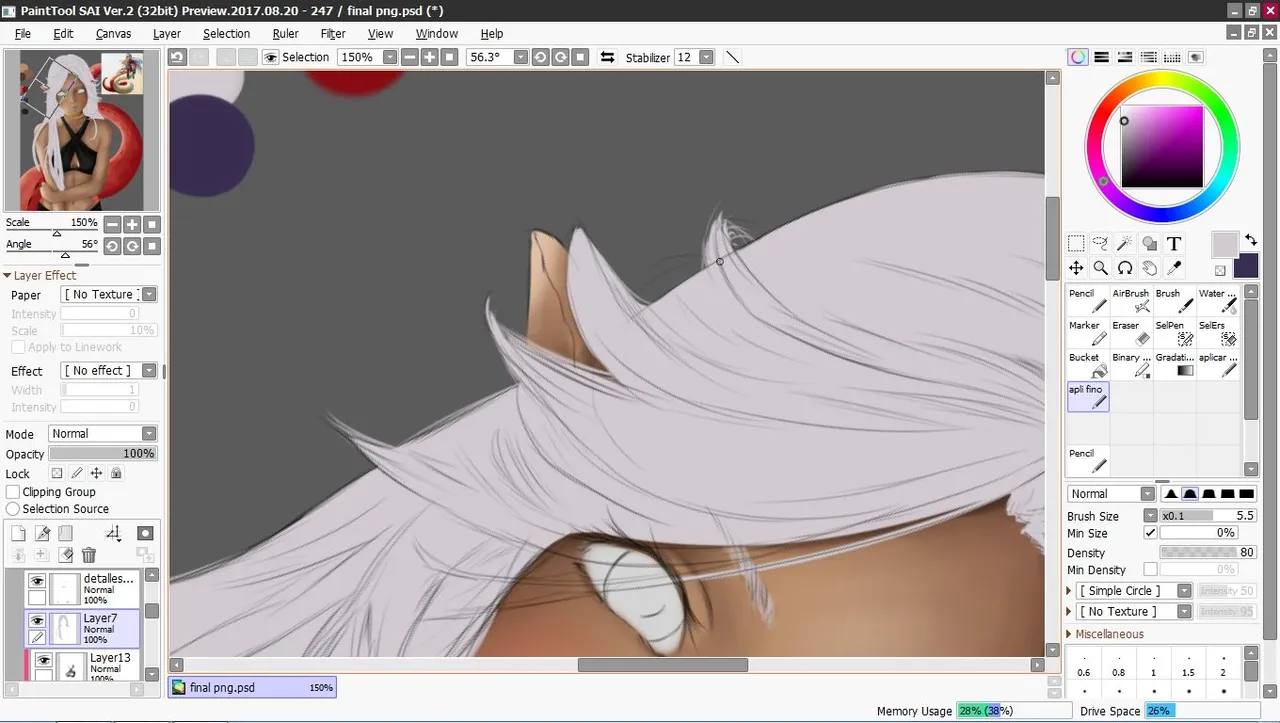Zoom in with toolbar plus button

pyautogui.click(x=429, y=57)
